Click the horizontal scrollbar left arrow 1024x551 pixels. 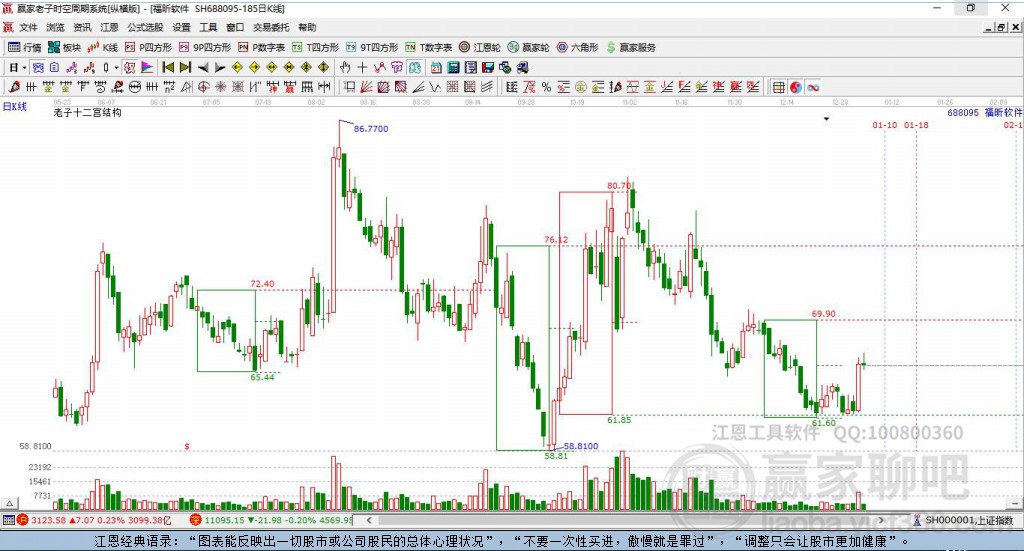[369, 520]
